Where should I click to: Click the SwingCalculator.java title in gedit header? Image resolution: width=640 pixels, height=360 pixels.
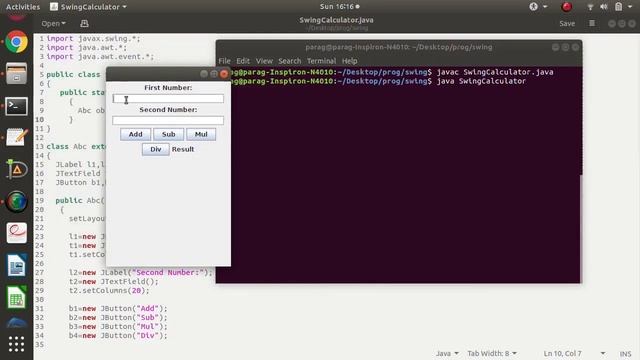[336, 20]
